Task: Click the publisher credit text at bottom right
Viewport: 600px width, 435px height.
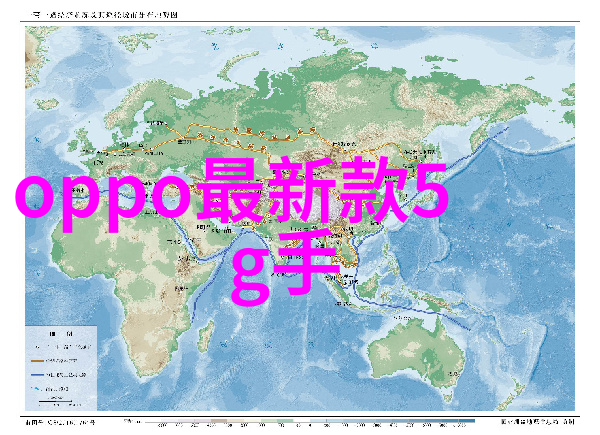Action: 538,422
